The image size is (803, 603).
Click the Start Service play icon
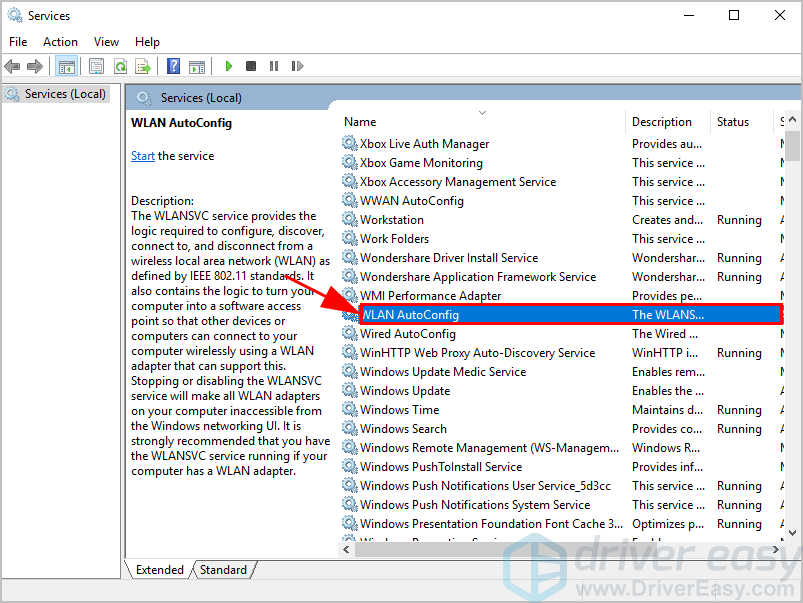tap(229, 67)
